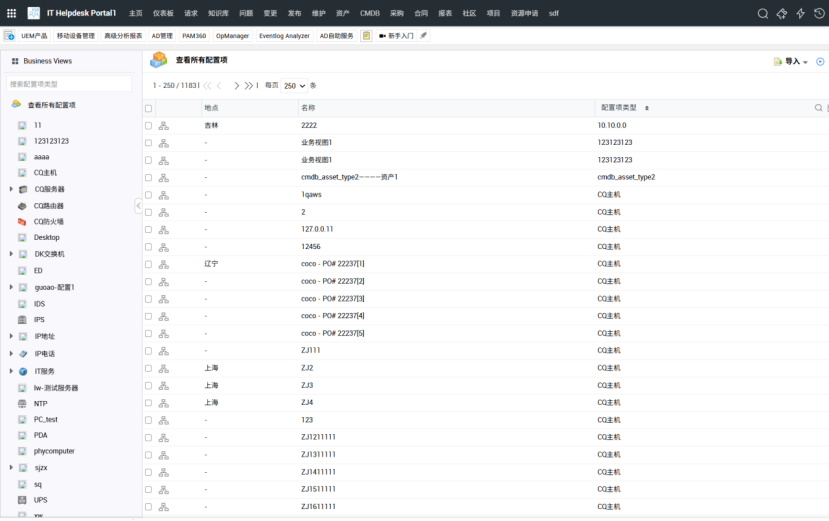This screenshot has width=829, height=521.
Task: Expand the IT服务 tree node
Action: coord(11,371)
